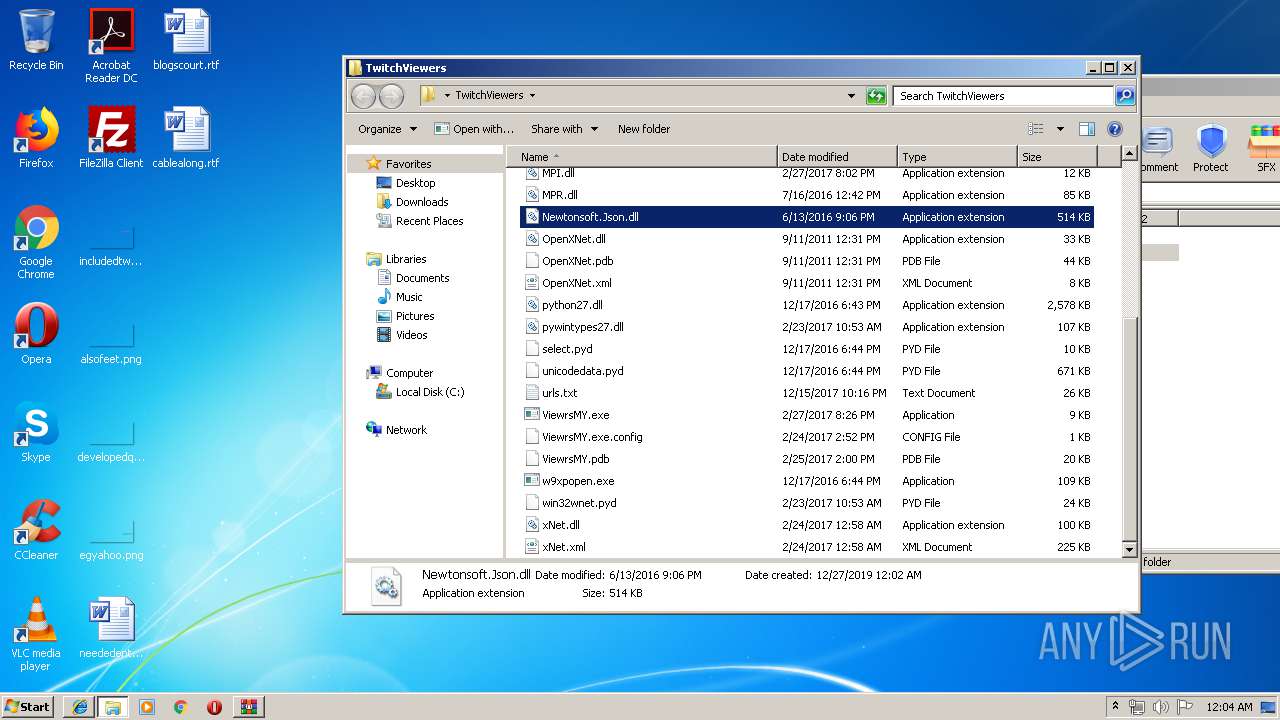The height and width of the screenshot is (720, 1280).
Task: Launch CCleaner desktop shortcut
Action: 36,530
